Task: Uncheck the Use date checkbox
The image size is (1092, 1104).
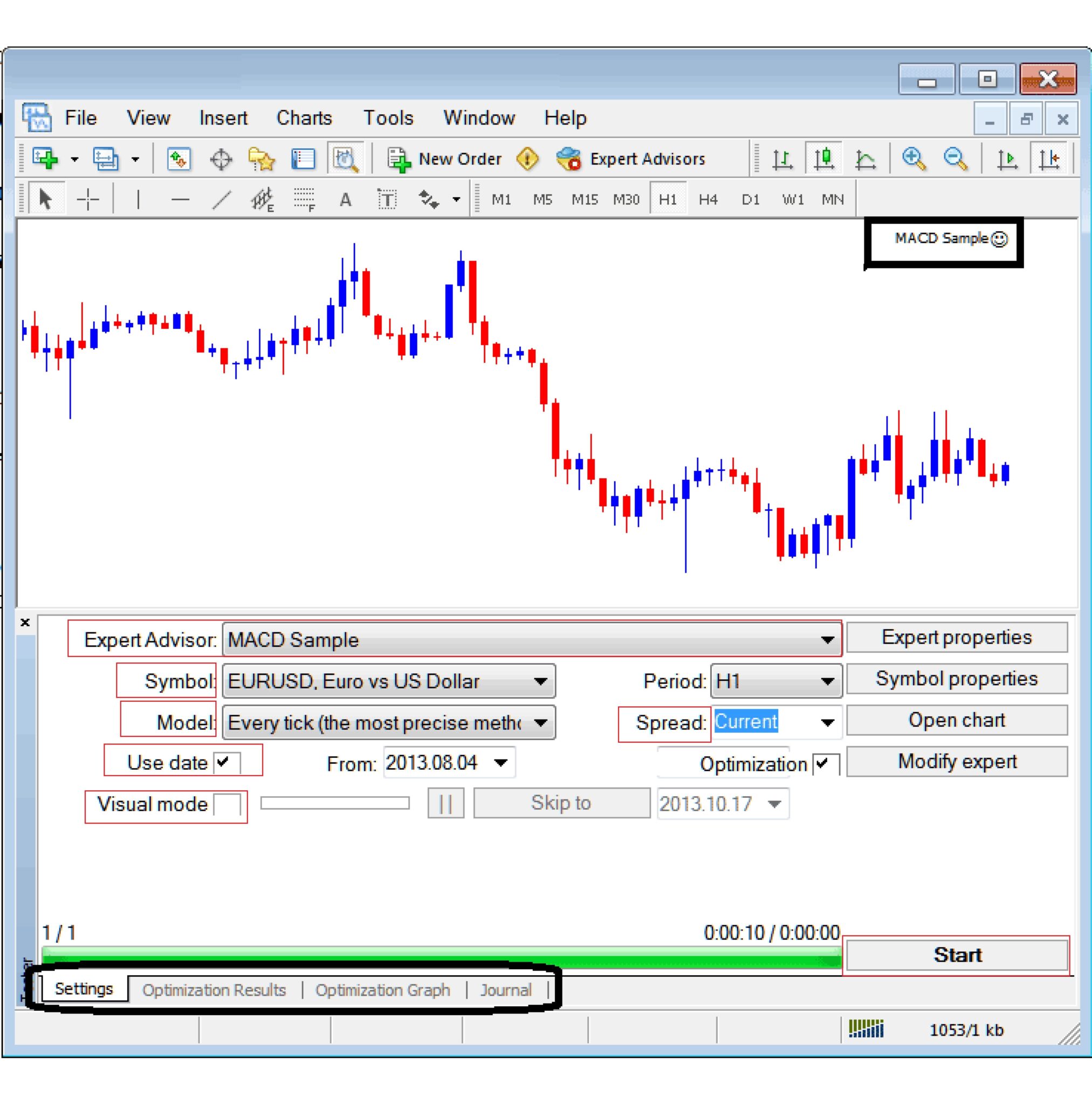Action: click(226, 762)
